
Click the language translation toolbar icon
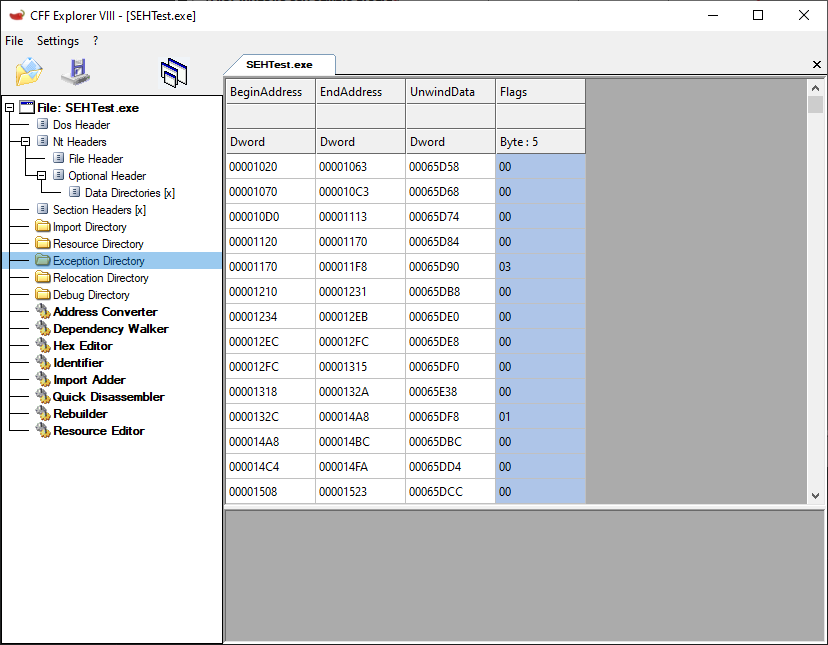pos(173,70)
